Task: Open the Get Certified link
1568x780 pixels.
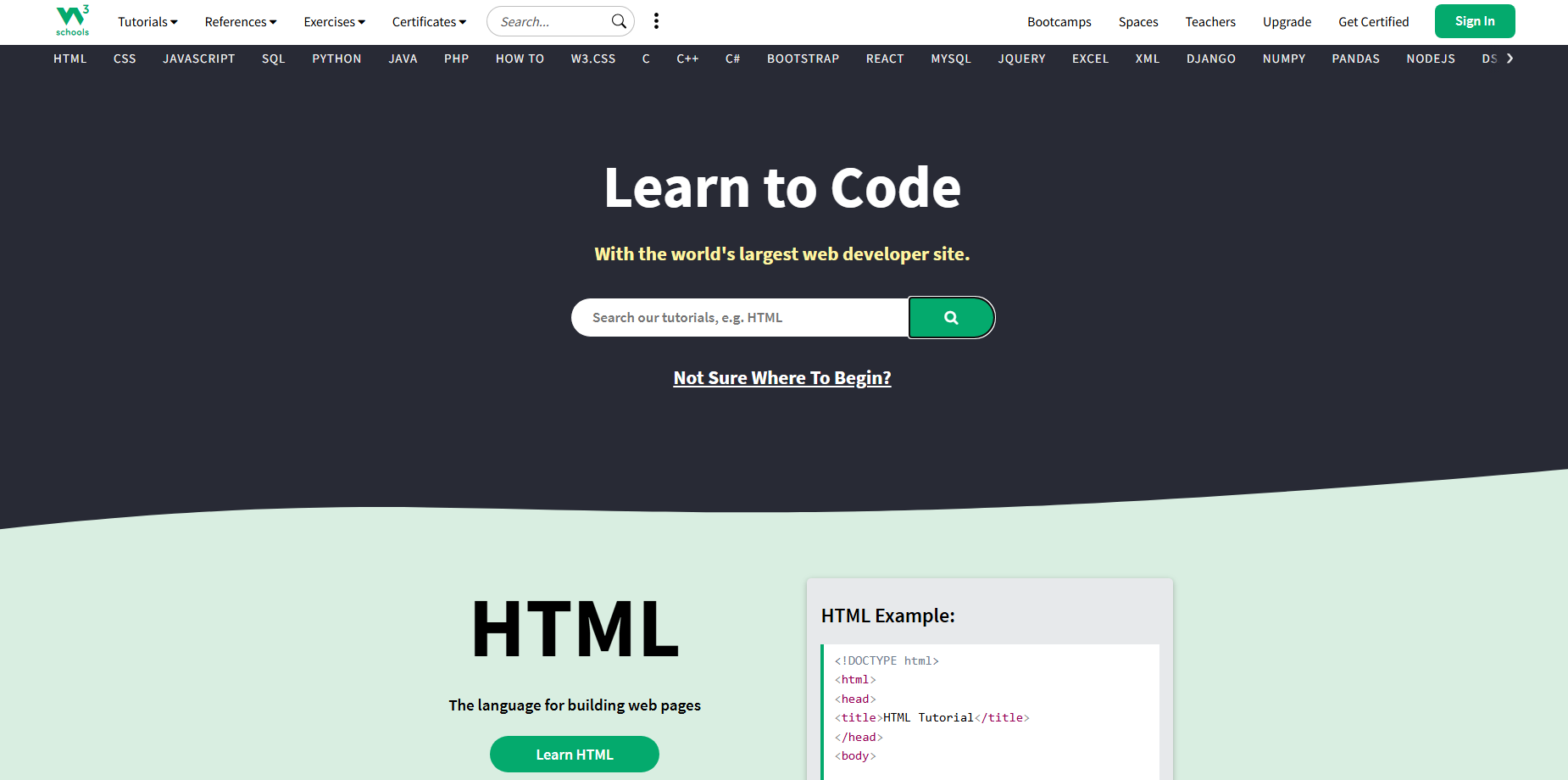Action: point(1373,22)
